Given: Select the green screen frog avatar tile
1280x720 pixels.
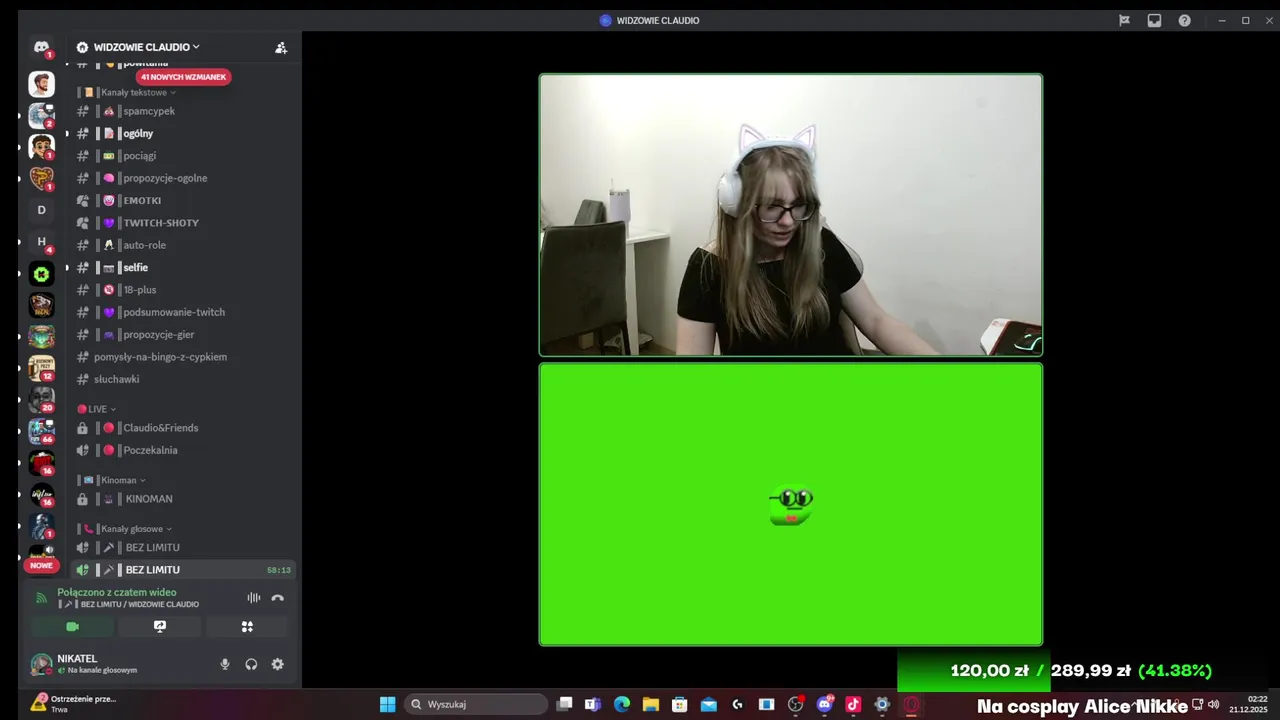Looking at the screenshot, I should [791, 504].
